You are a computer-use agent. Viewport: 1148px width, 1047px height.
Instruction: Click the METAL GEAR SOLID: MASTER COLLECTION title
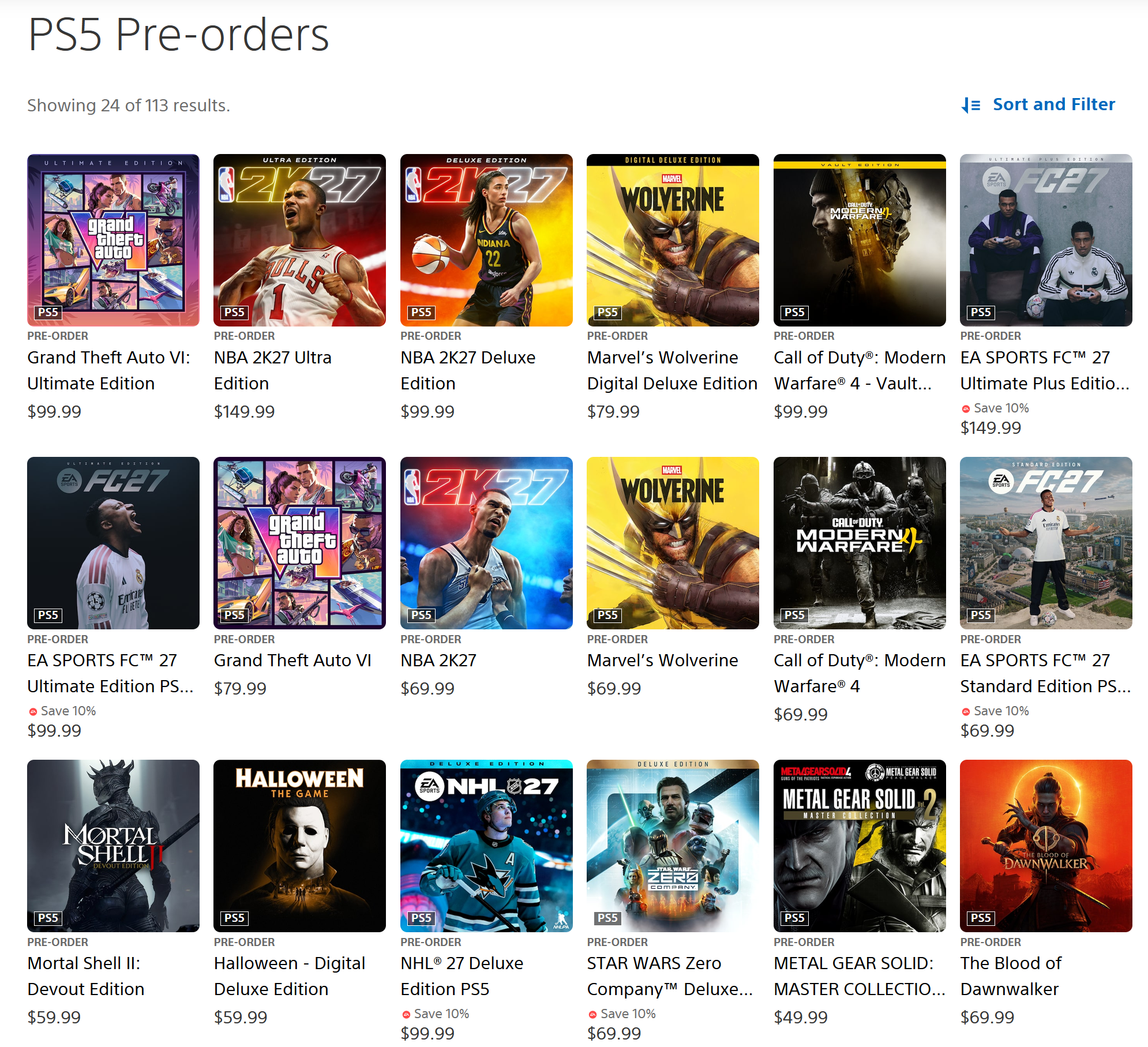click(860, 976)
